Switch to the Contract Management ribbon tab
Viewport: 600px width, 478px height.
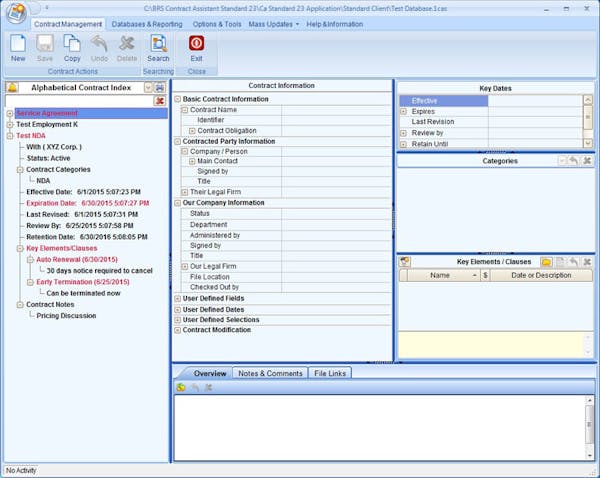click(68, 24)
